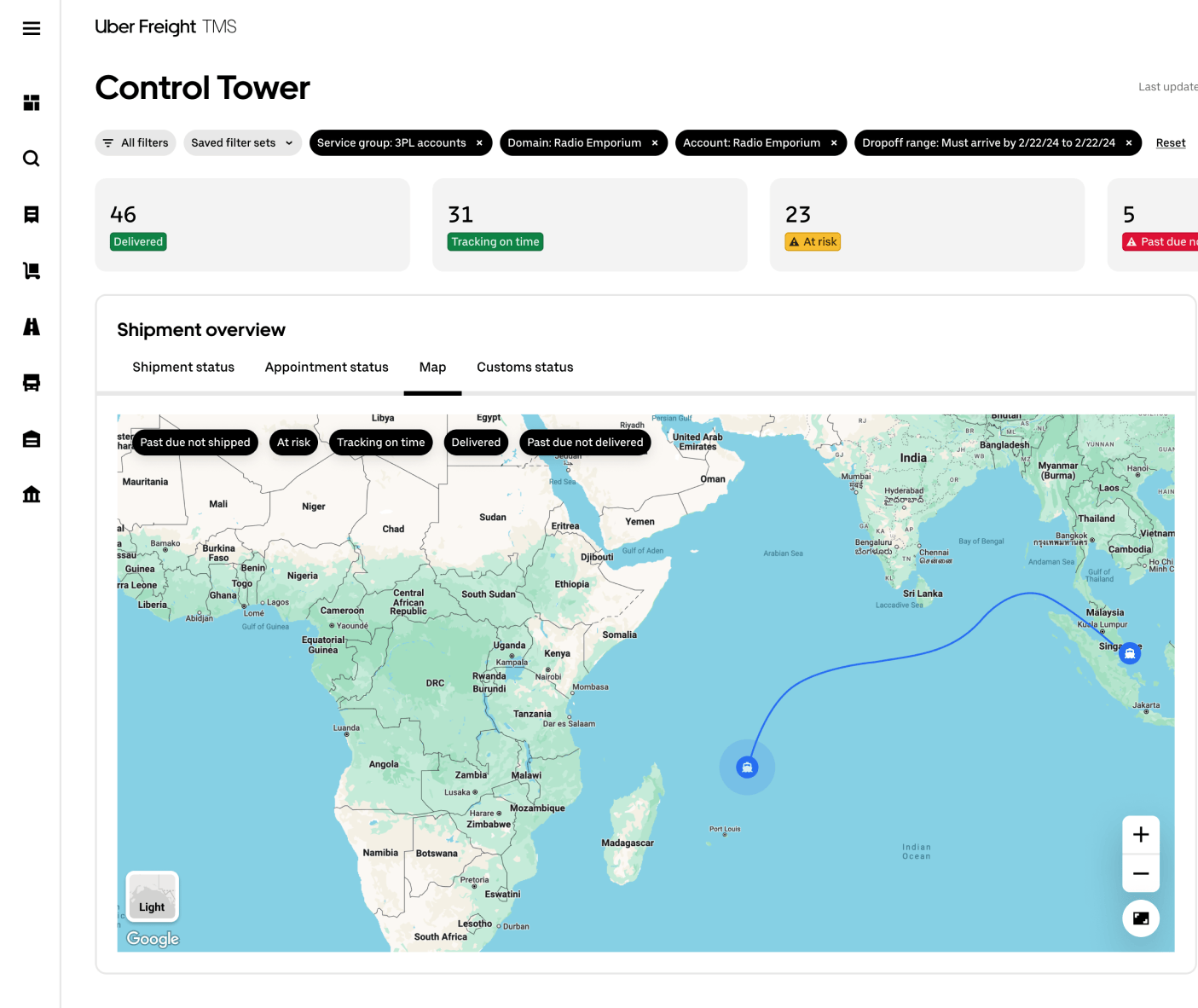Open the 46 Delivered summary card
Viewport: 1198px width, 1008px height.
[x=252, y=225]
